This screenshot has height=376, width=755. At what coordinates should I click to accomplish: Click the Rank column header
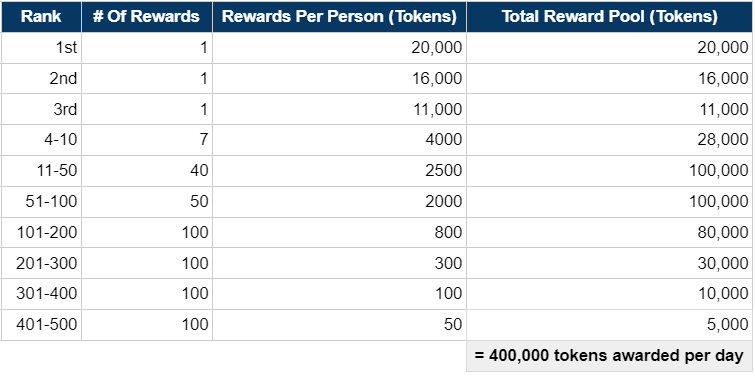[x=41, y=17]
